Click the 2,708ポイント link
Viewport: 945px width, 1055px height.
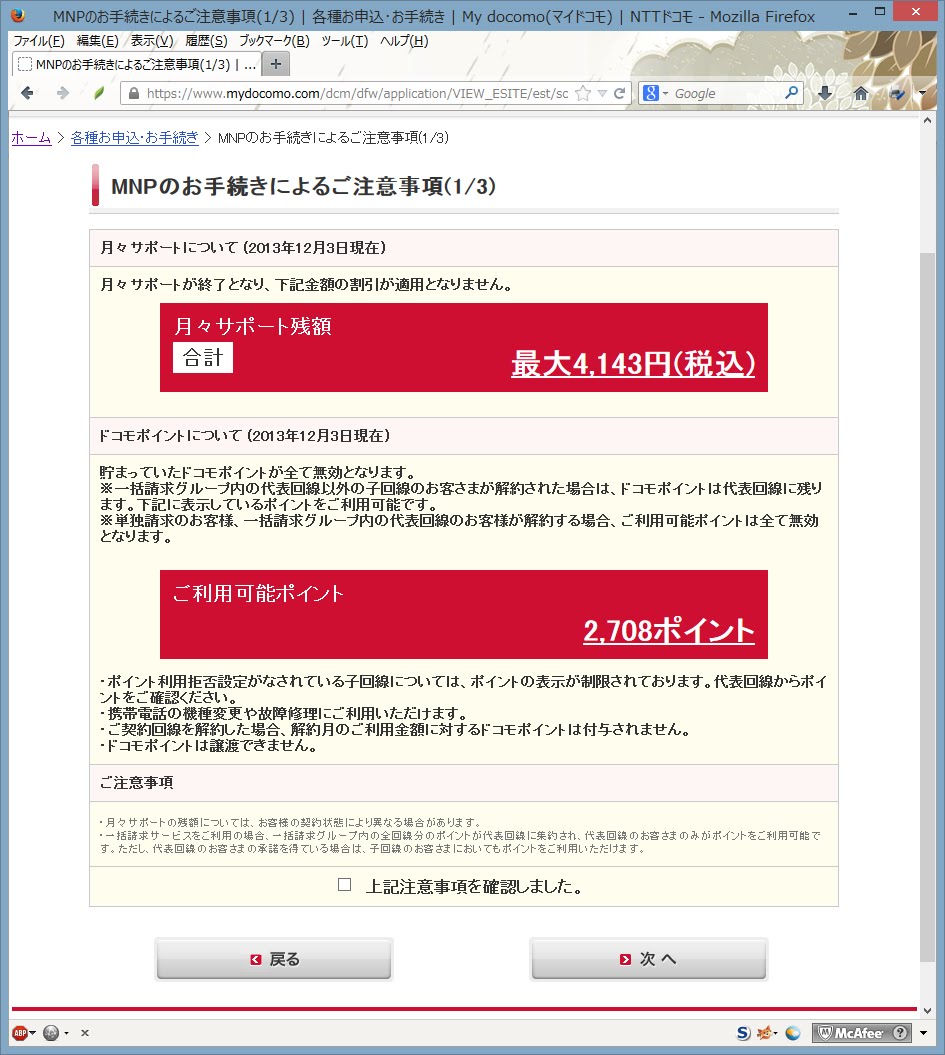669,630
